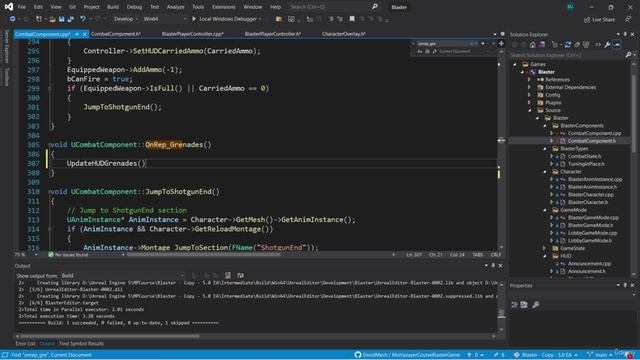This screenshot has height=360, width=640.
Task: Collapse the Source folder
Action: tap(530, 110)
